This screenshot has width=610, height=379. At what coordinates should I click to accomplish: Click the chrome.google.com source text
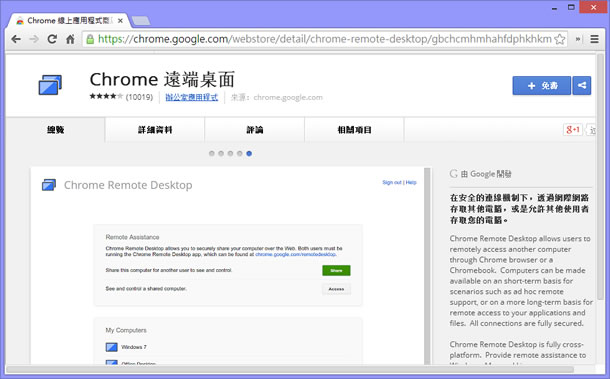[288, 97]
